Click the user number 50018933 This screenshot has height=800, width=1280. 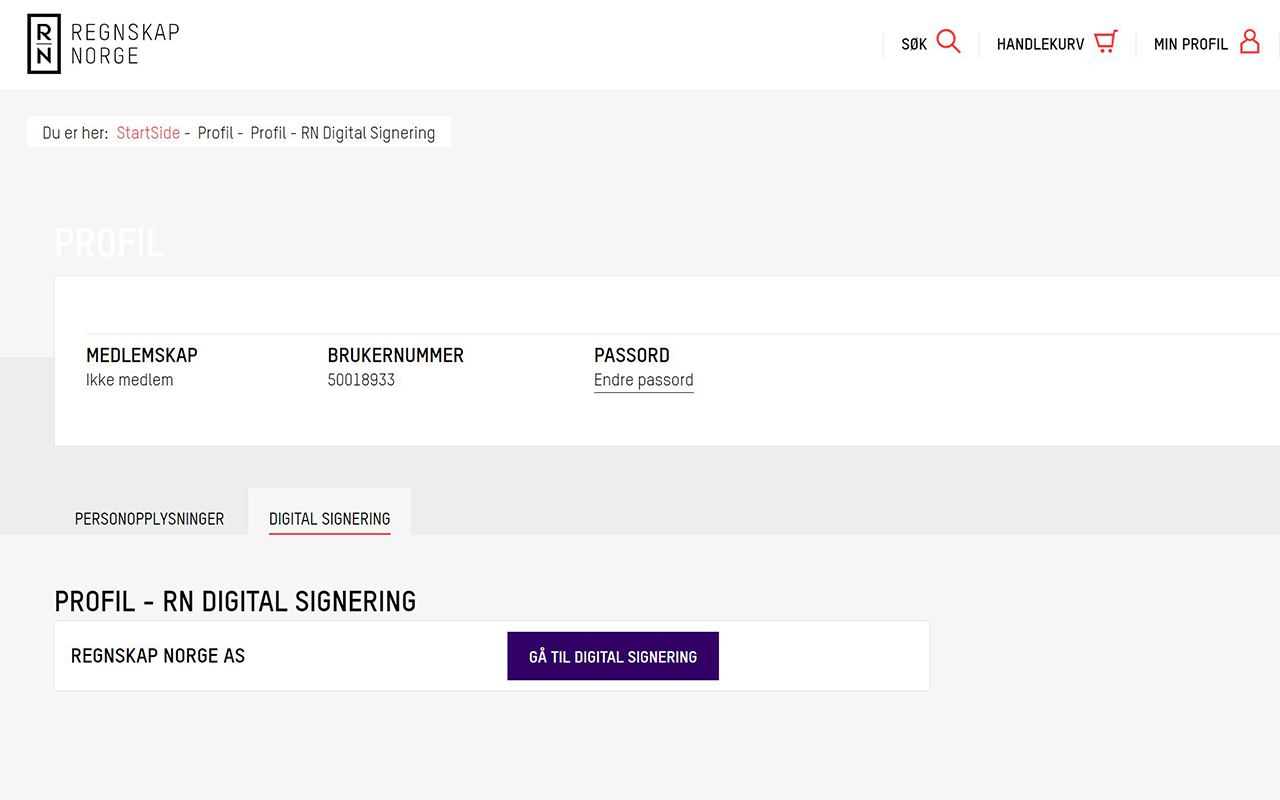click(361, 380)
